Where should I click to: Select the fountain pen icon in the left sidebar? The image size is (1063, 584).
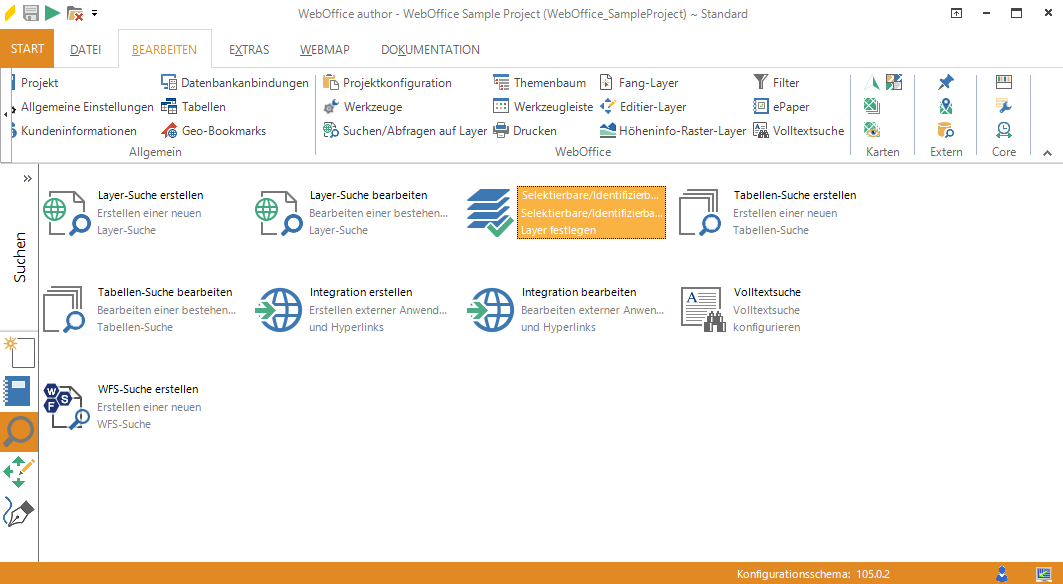tap(19, 511)
